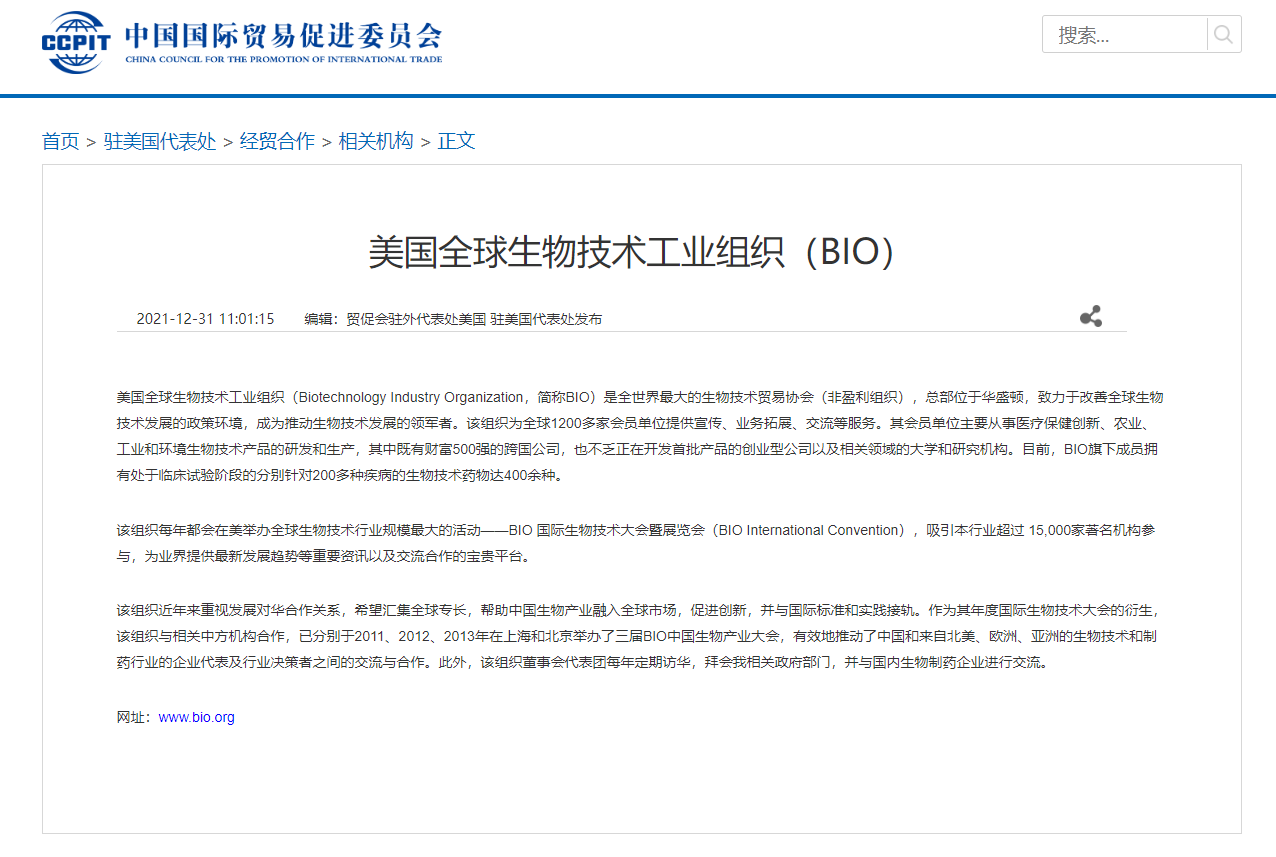This screenshot has height=857, width=1276.
Task: Select 相关机构 in the breadcrumb
Action: 376,141
